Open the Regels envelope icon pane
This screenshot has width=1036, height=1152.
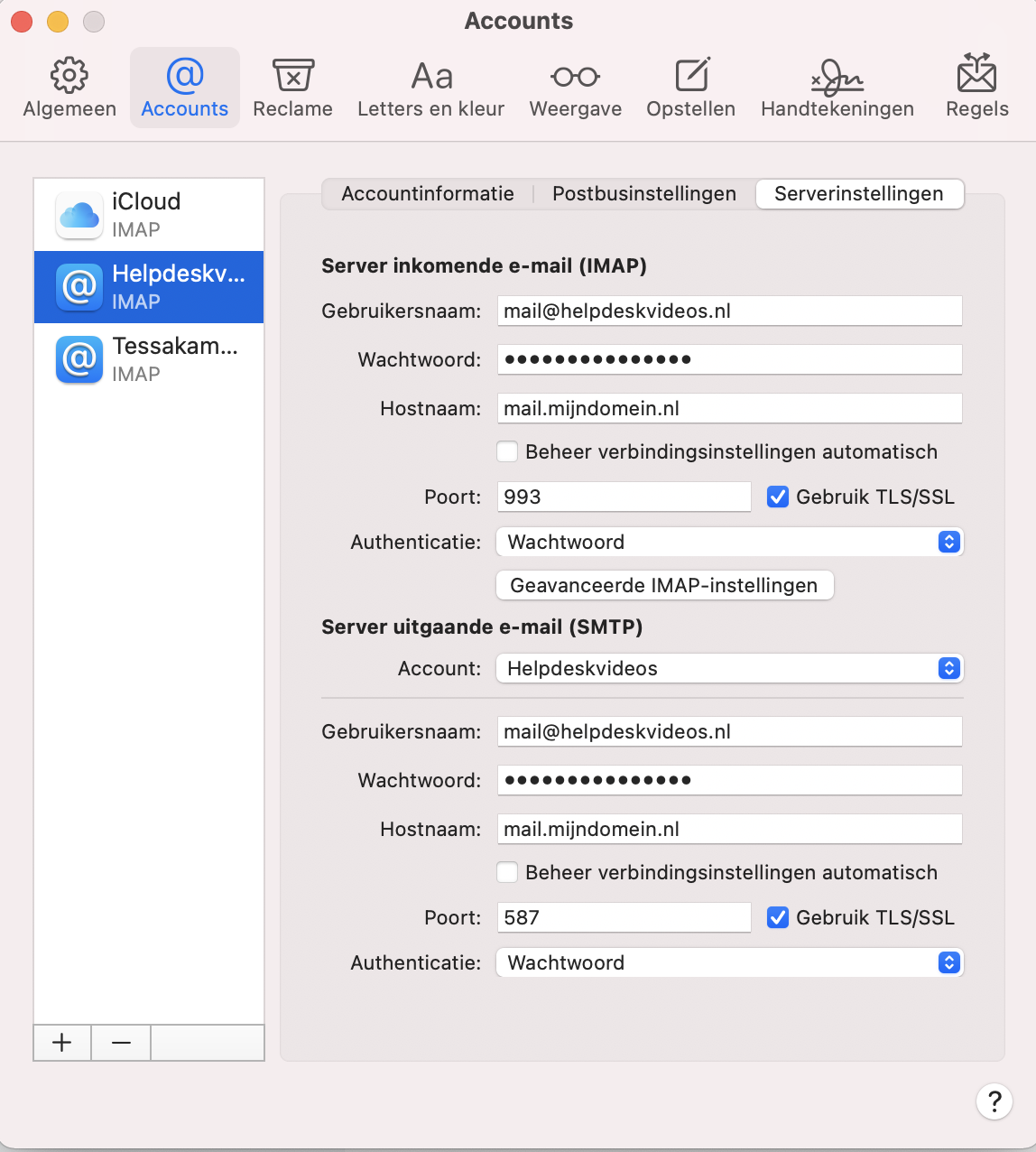[976, 88]
